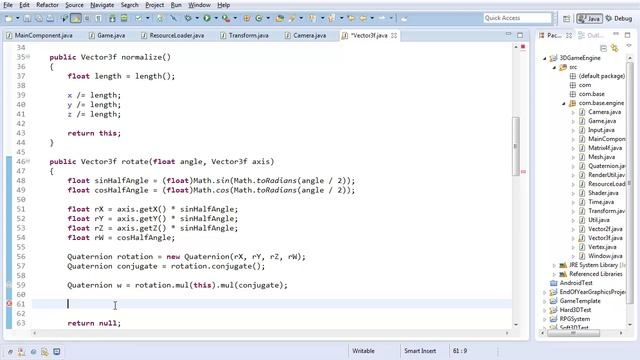Toggle the task checkmark toolbar button
The width and height of the screenshot is (640, 360).
(138, 18)
